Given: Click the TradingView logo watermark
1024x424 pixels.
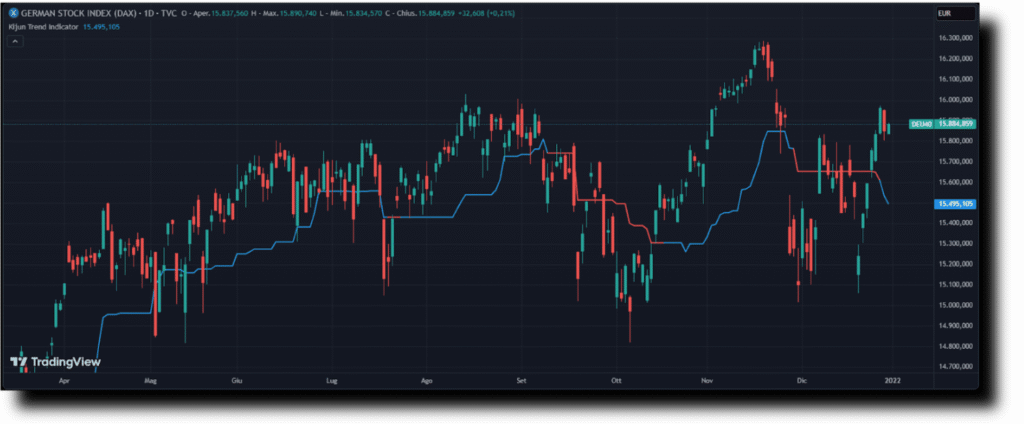Looking at the screenshot, I should pyautogui.click(x=55, y=362).
